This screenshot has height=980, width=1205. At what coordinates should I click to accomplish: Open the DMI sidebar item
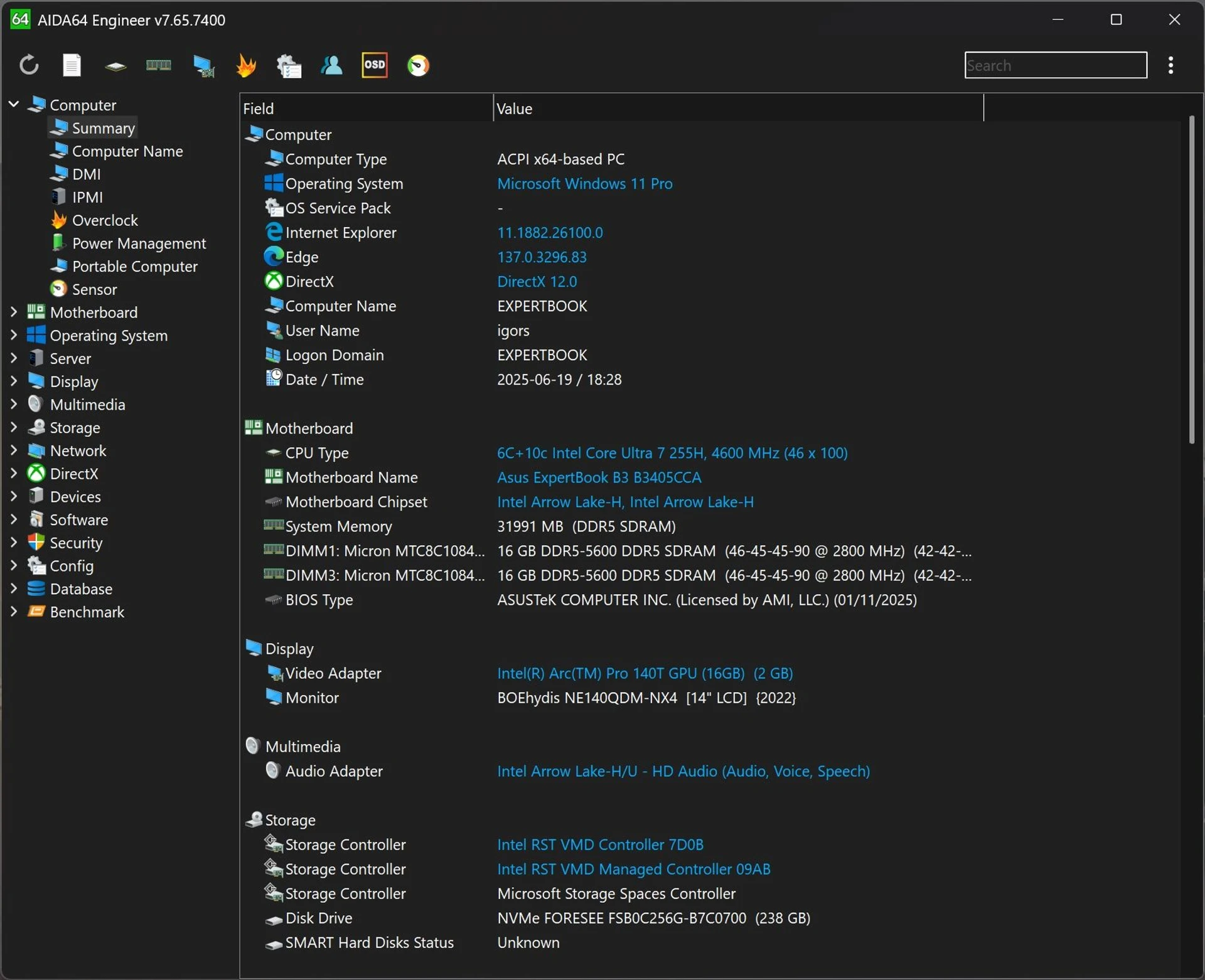(x=75, y=174)
